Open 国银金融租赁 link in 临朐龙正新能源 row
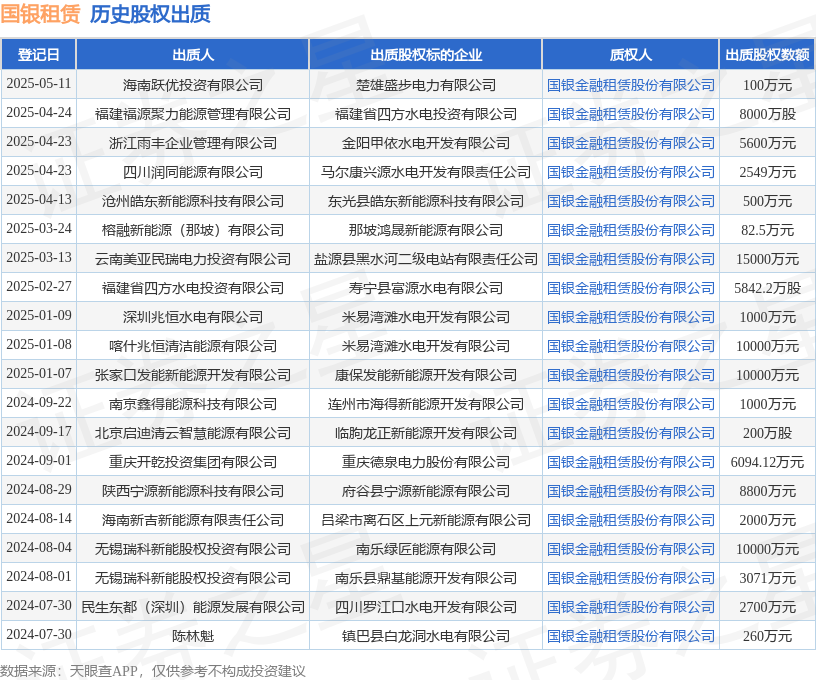816x680 pixels. point(630,433)
